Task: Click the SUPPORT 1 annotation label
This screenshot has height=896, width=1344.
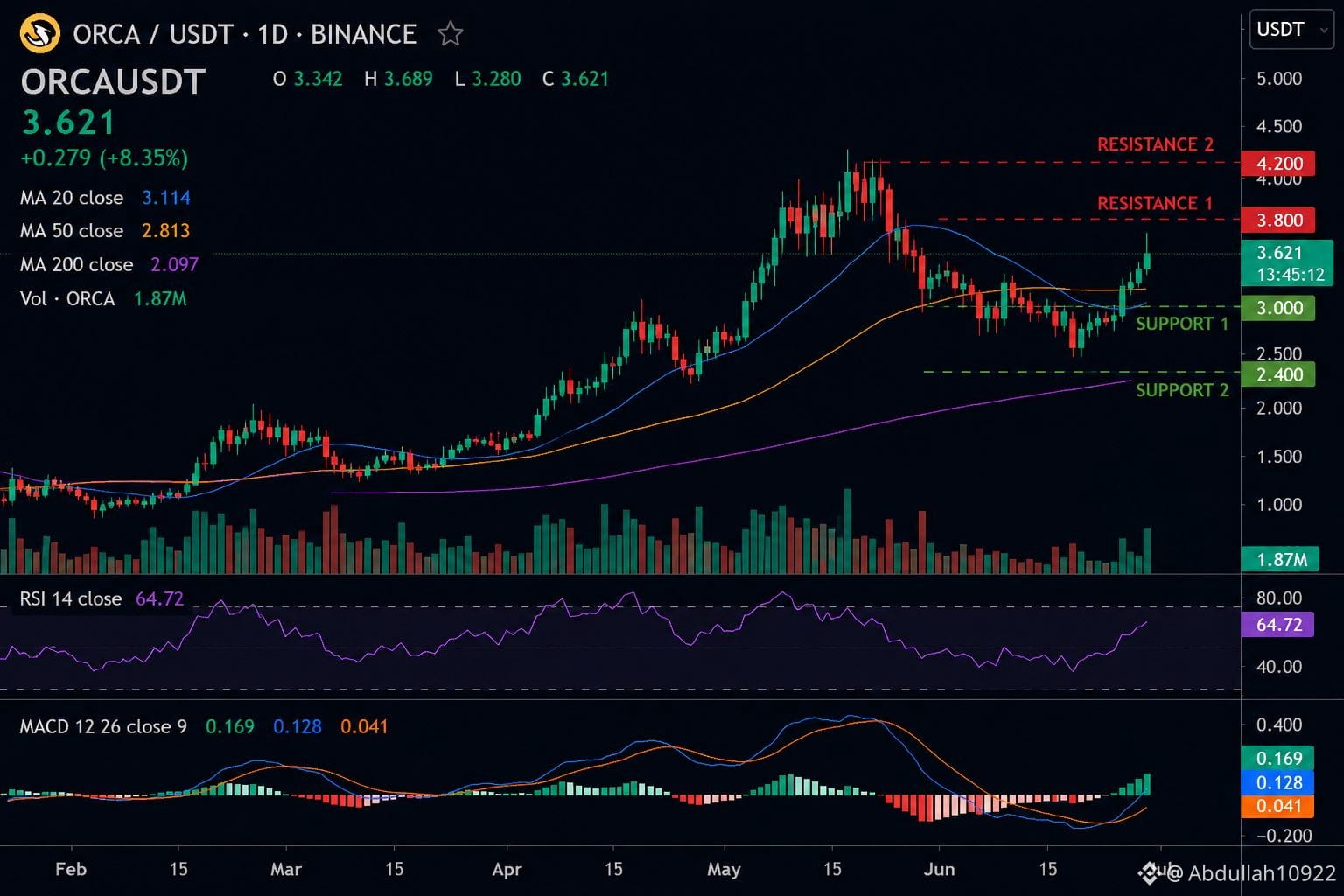Action: click(x=1182, y=324)
